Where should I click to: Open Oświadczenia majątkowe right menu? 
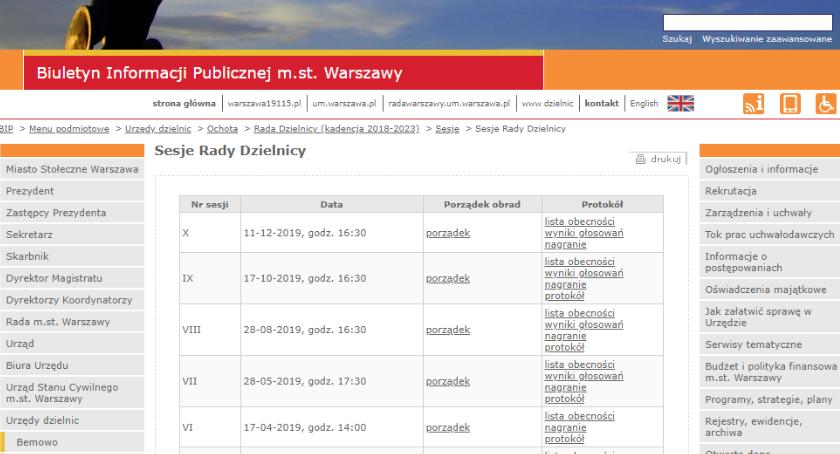coord(770,289)
